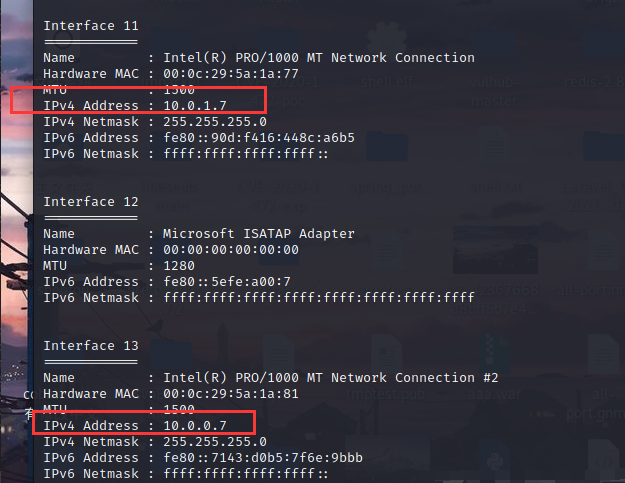Click MAC address 00:0c:29:5a:1a:77

pos(231,74)
